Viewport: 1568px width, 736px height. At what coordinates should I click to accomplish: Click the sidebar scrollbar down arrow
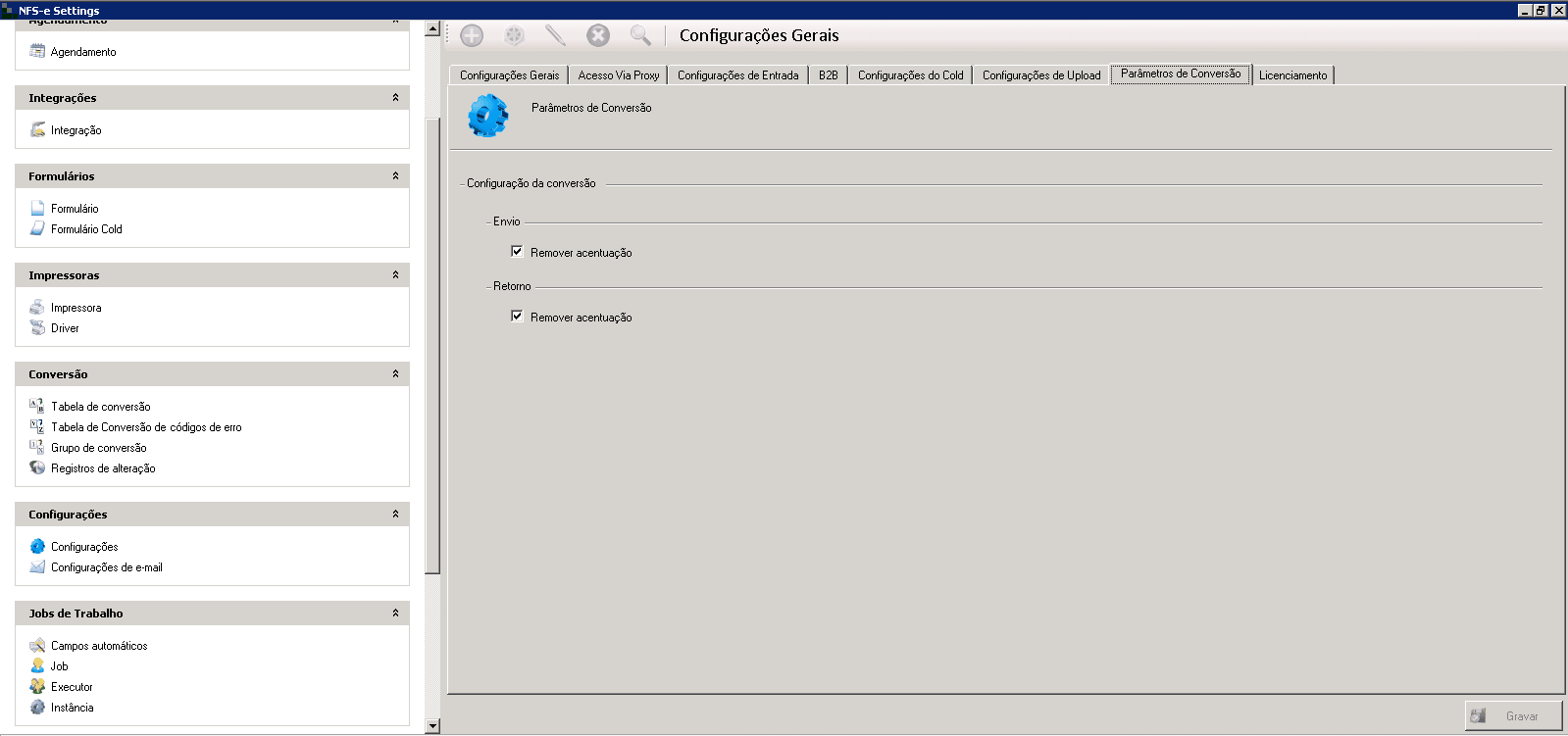432,726
